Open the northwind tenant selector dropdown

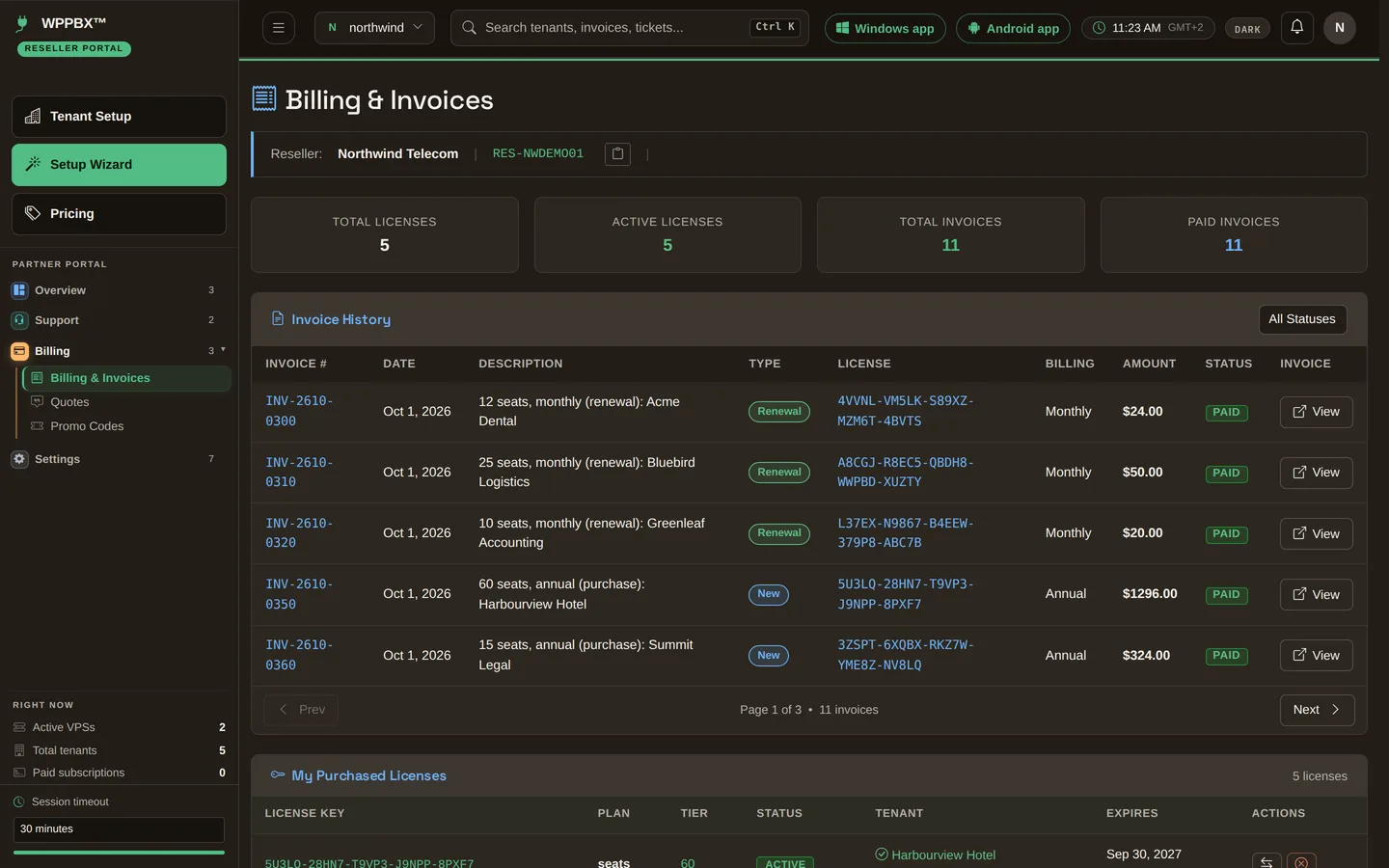click(374, 28)
